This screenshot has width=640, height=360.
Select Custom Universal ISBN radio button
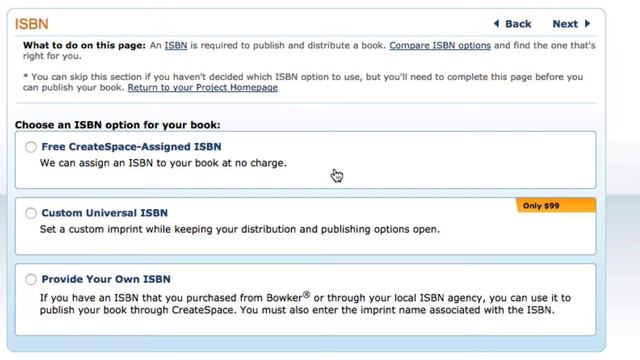pyautogui.click(x=31, y=213)
